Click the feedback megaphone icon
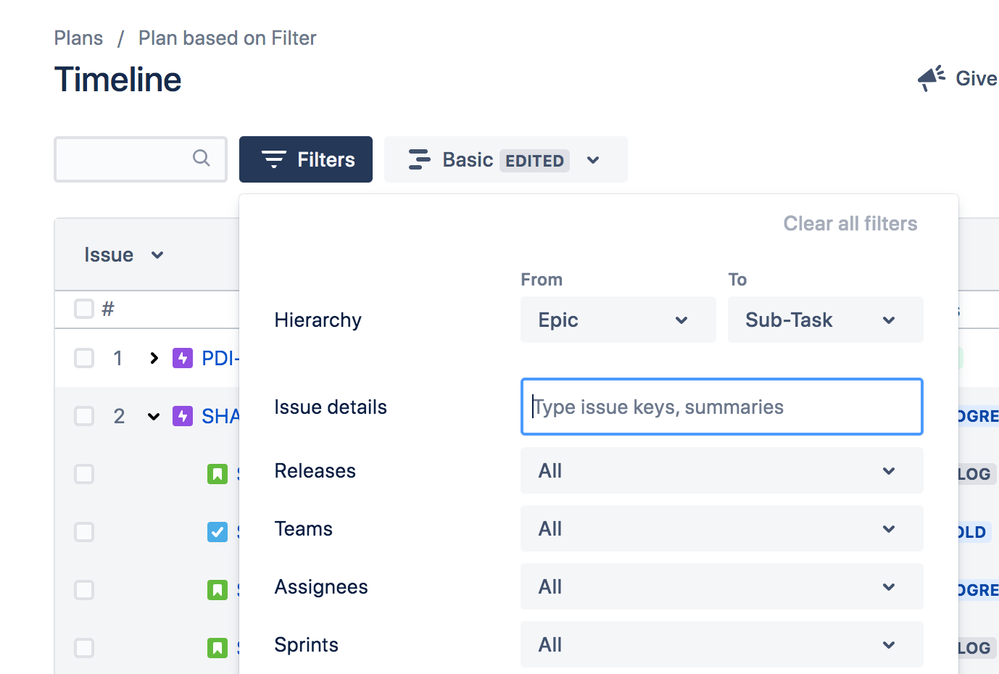 tap(931, 78)
